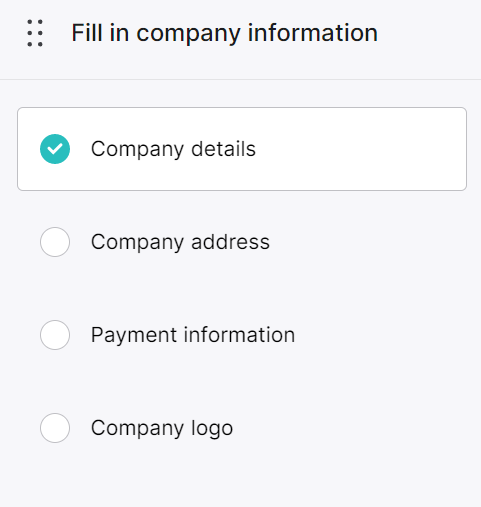Uncheck the completed Company details indicator

(x=55, y=149)
